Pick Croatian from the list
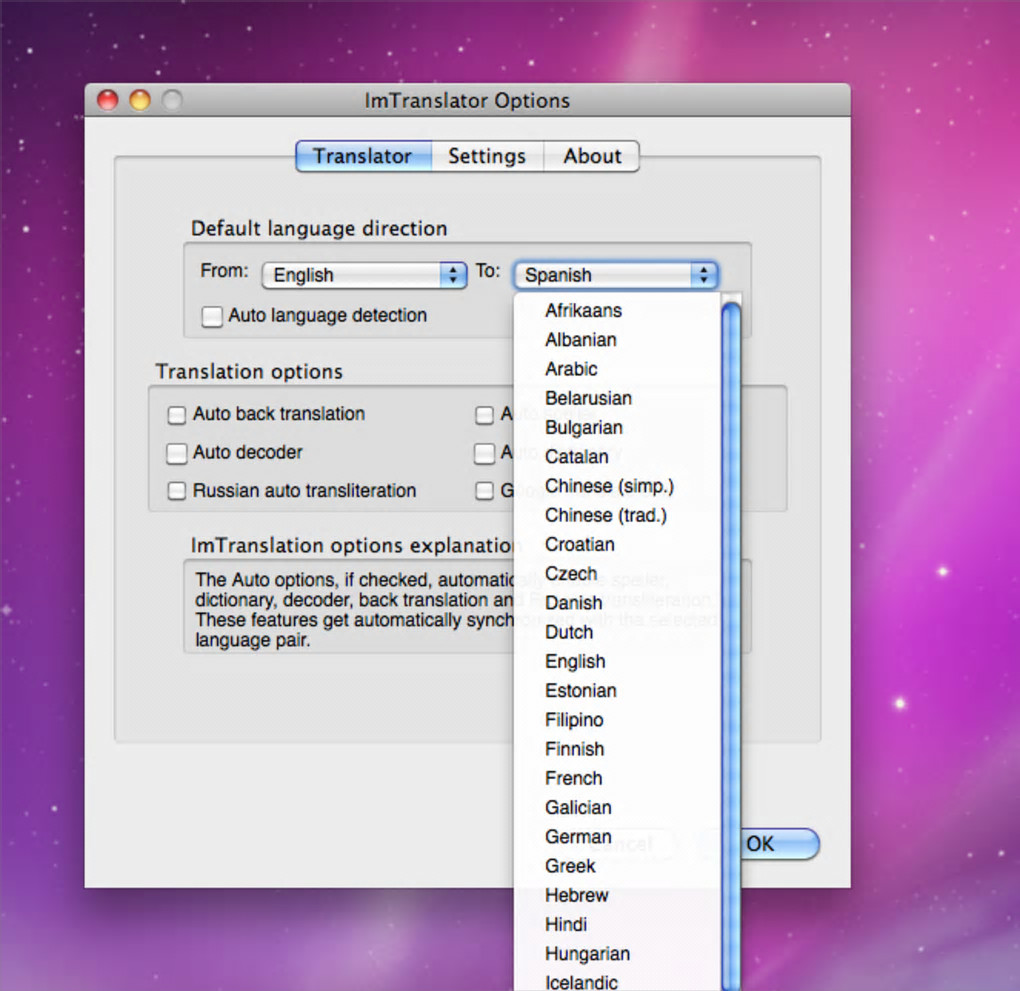The image size is (1020, 991). (618, 545)
